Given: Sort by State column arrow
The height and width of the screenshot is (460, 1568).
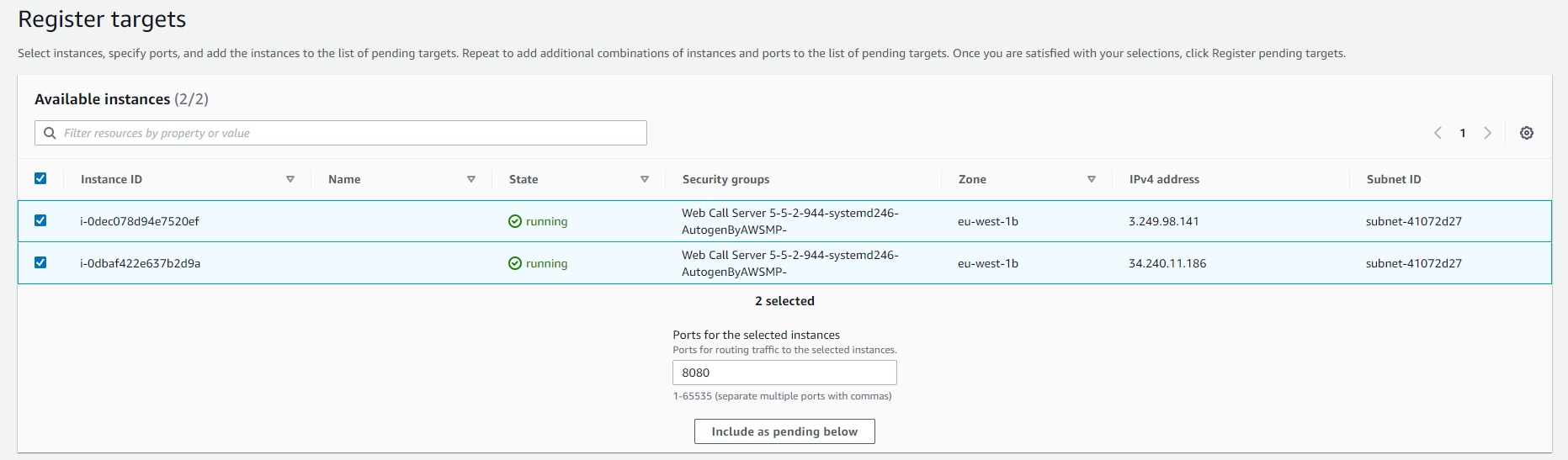Looking at the screenshot, I should (645, 179).
